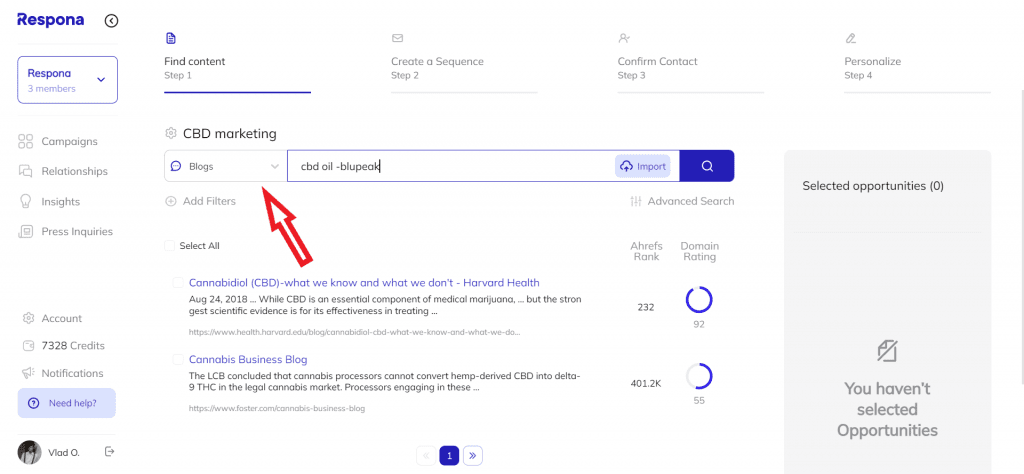Click the Respona logo

51,20
